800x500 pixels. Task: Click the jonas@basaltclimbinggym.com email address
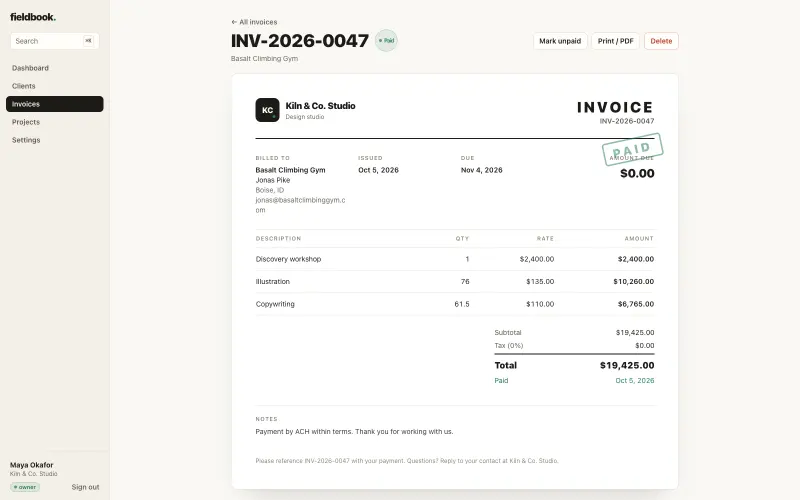coord(301,205)
